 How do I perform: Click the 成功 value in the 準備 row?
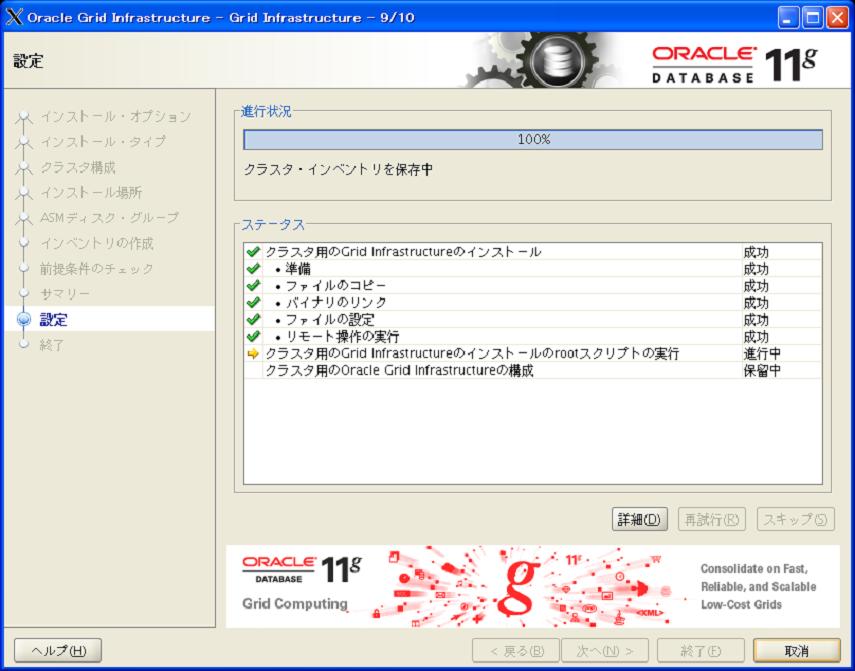tap(756, 269)
